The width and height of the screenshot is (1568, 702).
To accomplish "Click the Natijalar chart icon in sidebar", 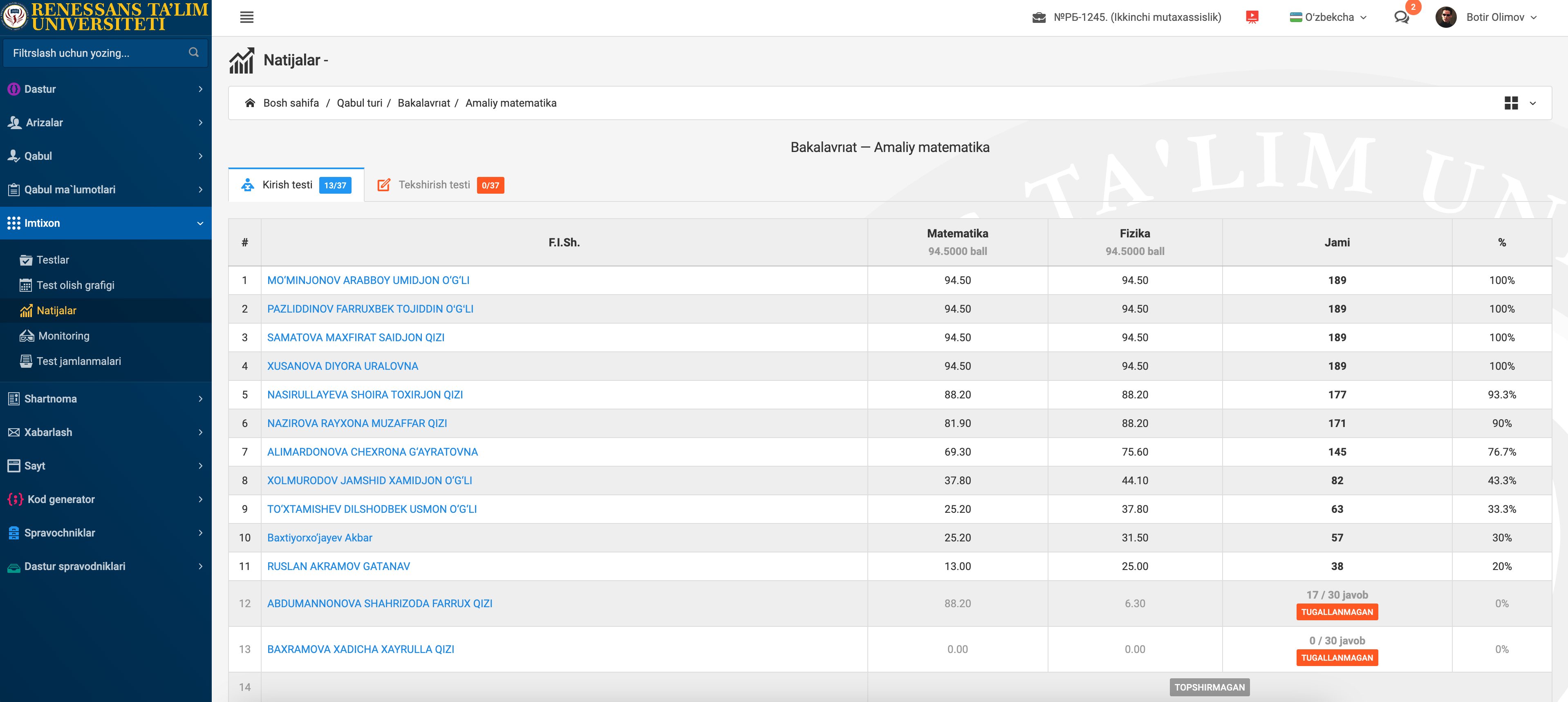I will click(26, 310).
